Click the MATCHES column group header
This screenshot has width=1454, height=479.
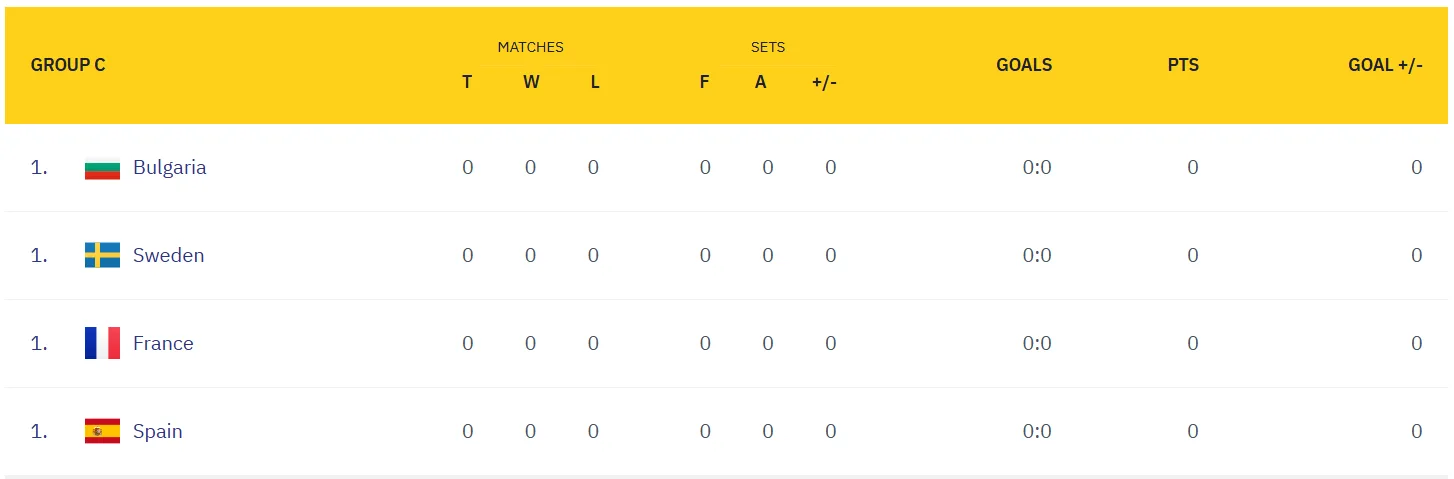530,47
